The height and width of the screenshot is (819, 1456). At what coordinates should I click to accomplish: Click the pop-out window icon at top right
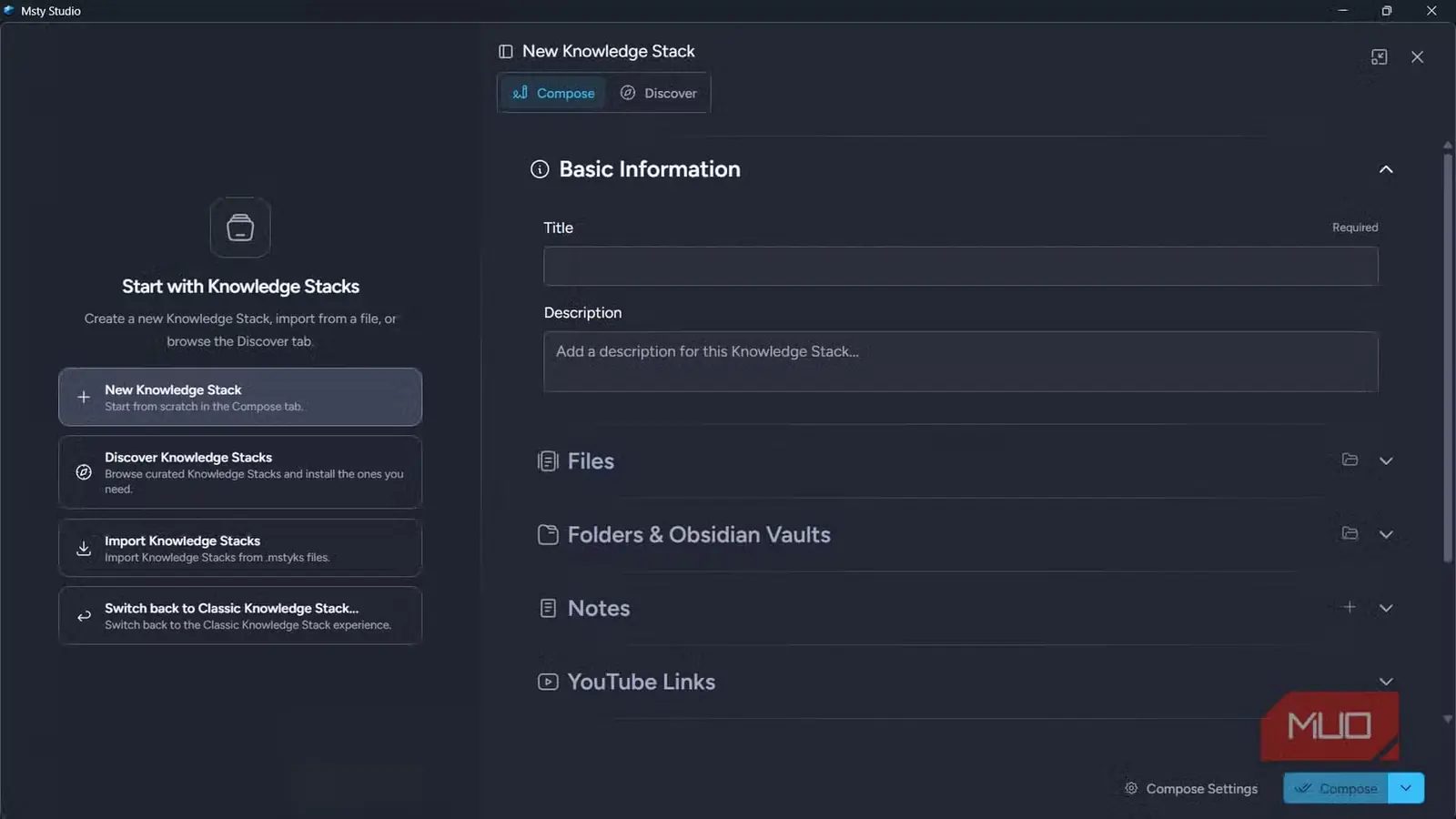click(1380, 57)
